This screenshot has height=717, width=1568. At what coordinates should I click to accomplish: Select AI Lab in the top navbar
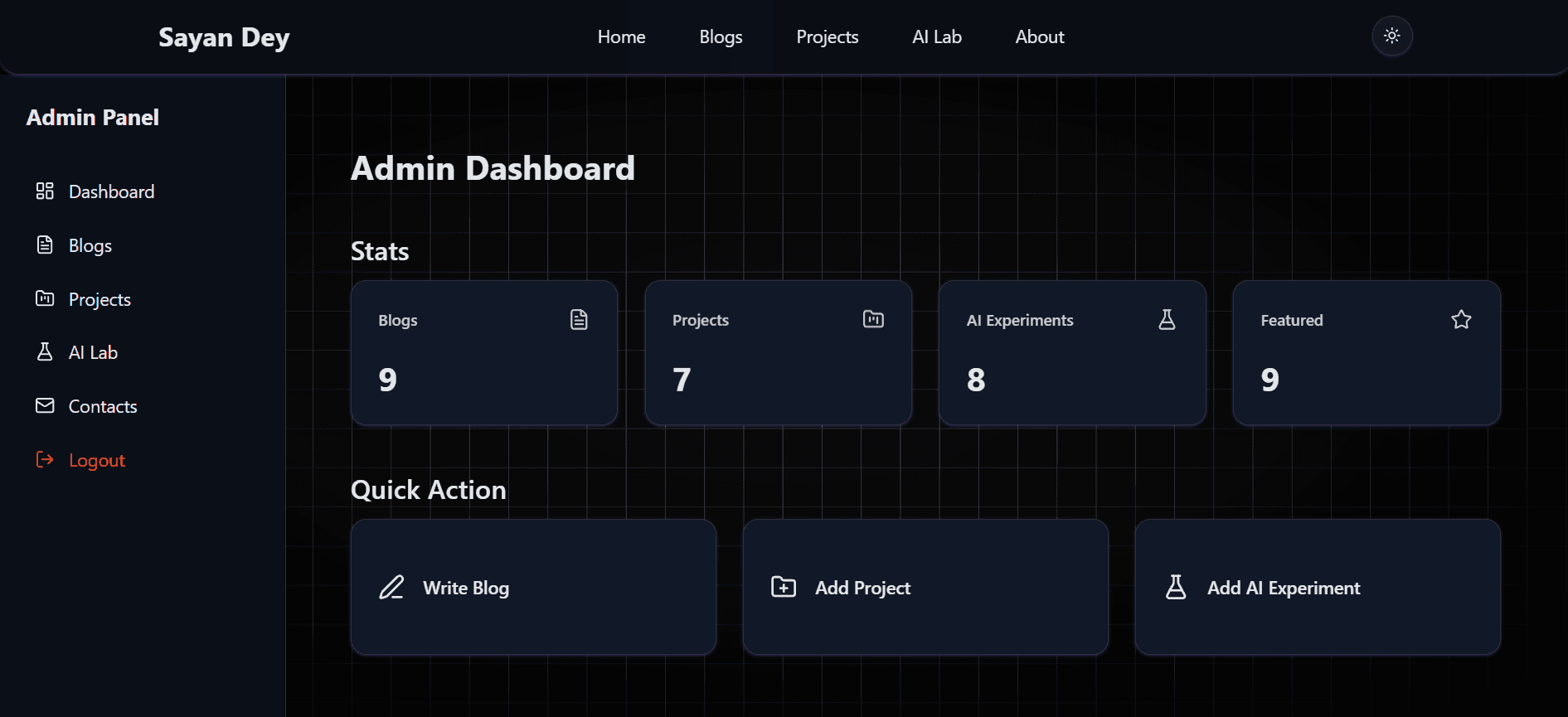pyautogui.click(x=937, y=37)
